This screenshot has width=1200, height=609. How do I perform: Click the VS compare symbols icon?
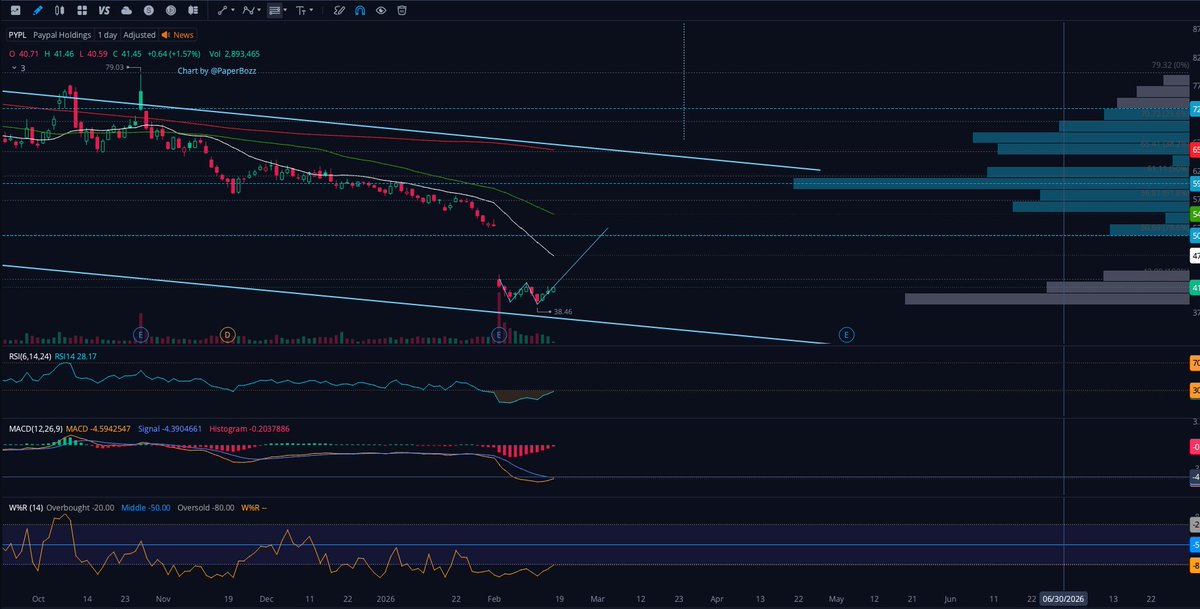point(102,11)
